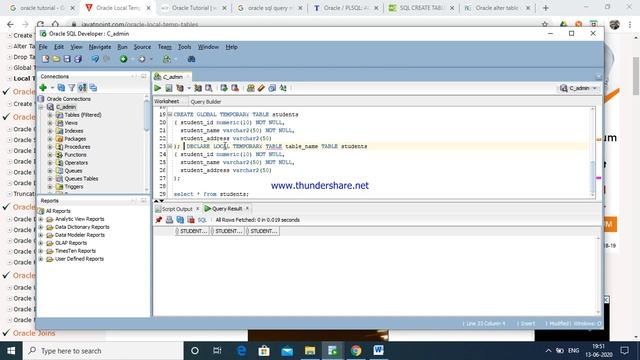Click the SQL link in Query Result toolbar

click(x=202, y=220)
